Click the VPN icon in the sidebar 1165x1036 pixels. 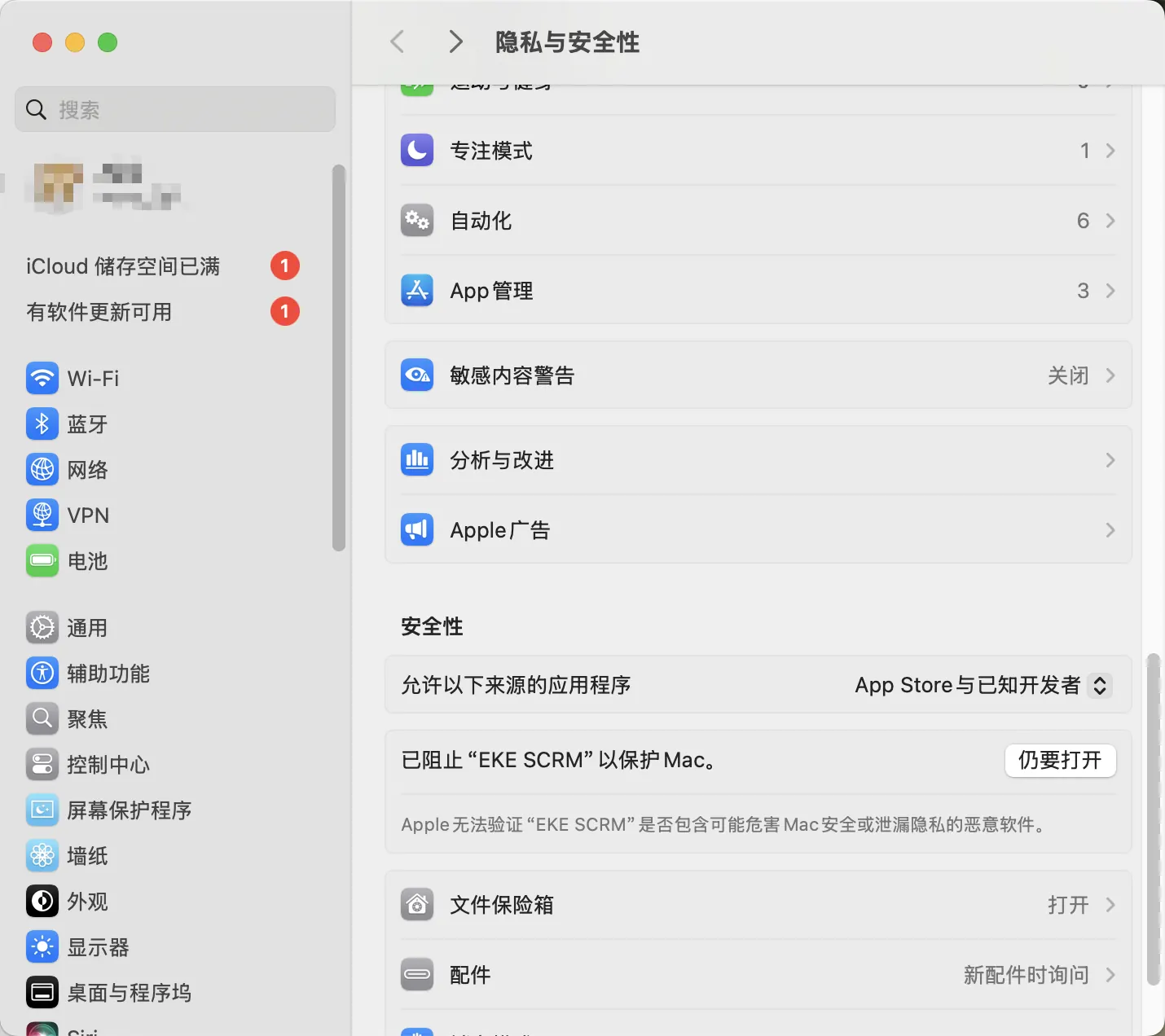click(x=42, y=515)
